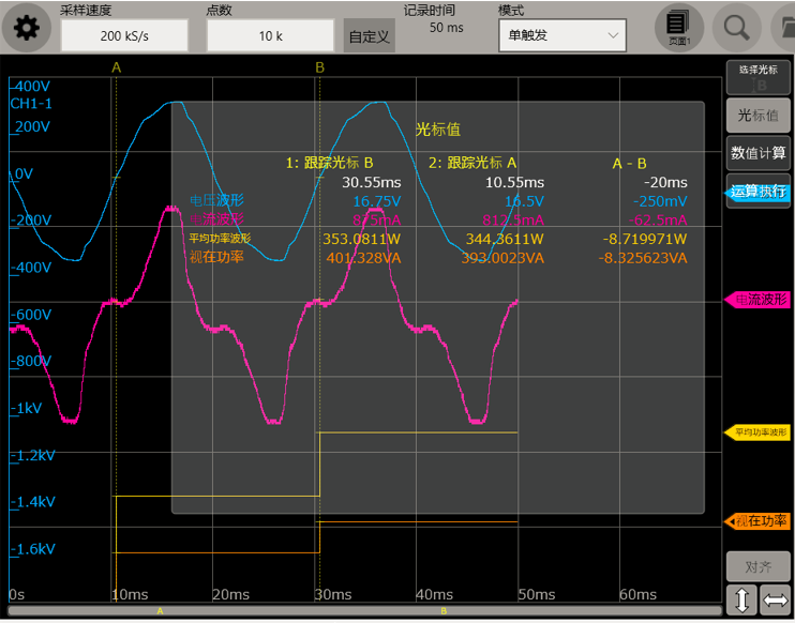Toggle the 选择光标 cursor selection button
This screenshot has width=795, height=623.
(x=757, y=77)
